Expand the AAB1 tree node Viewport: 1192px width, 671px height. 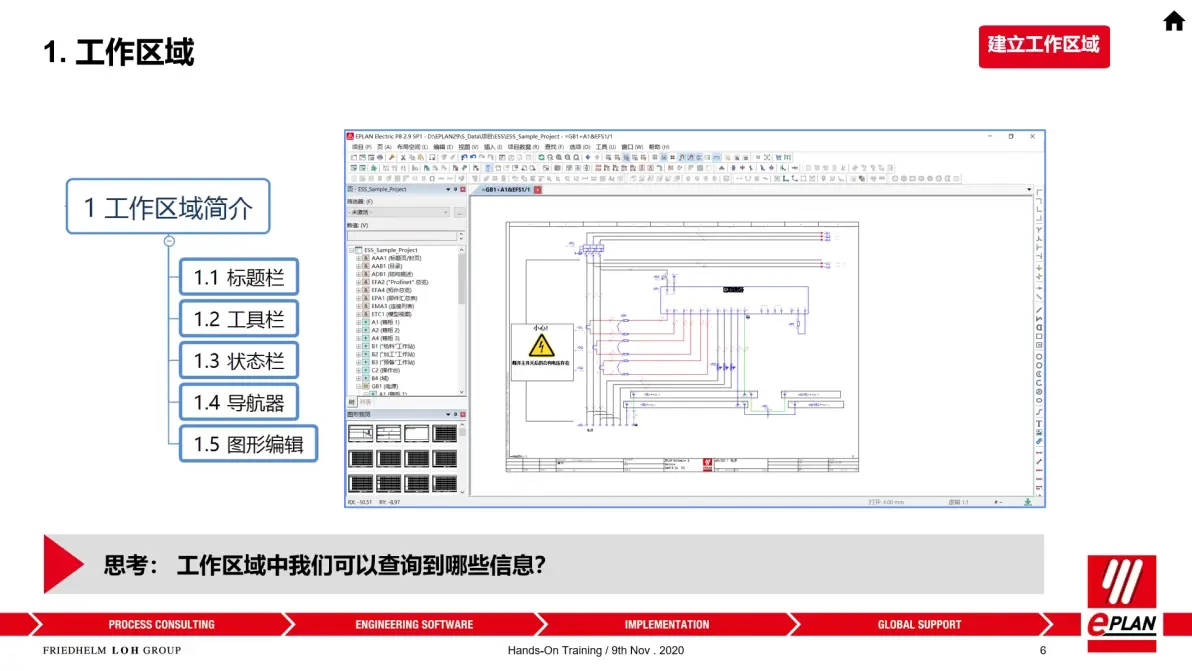point(359,266)
